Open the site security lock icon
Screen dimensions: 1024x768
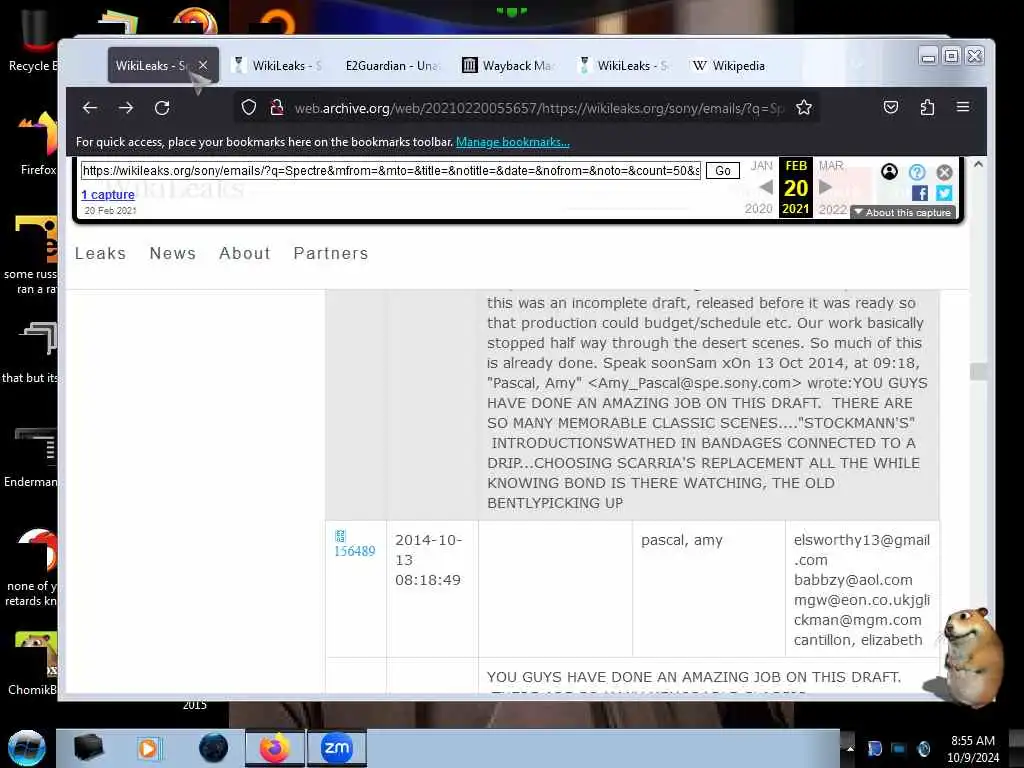coord(277,107)
